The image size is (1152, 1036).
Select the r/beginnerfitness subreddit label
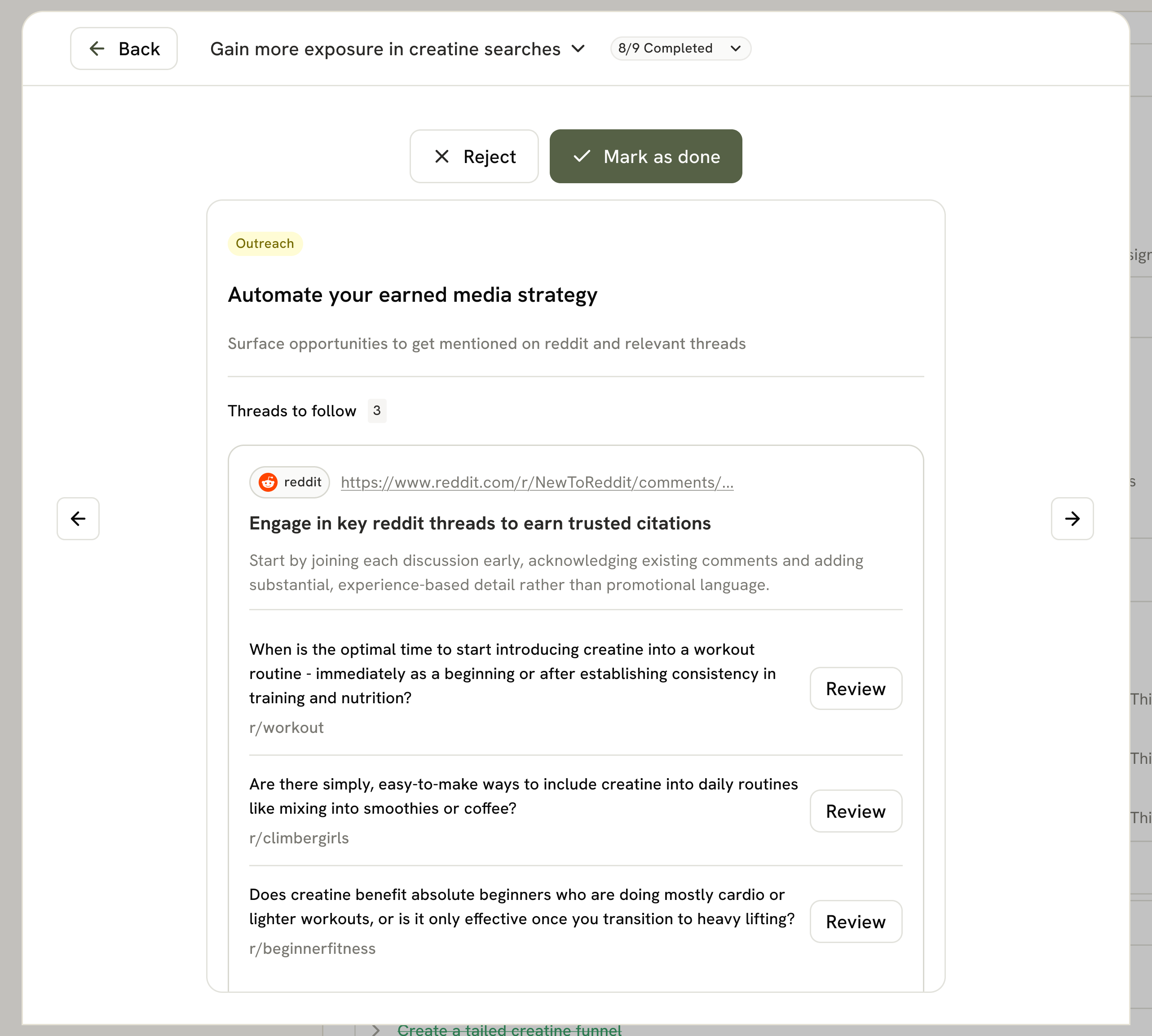313,948
